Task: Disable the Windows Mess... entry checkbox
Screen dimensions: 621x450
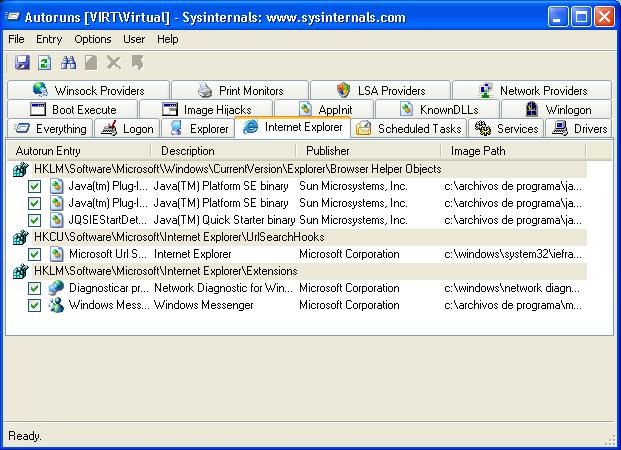Action: [34, 305]
